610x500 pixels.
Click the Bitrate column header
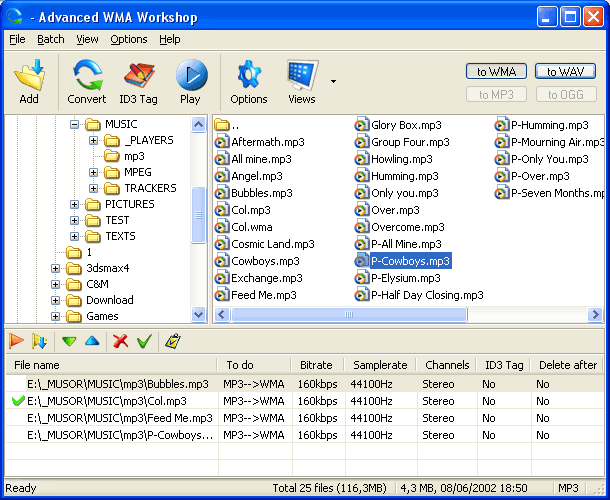point(317,365)
